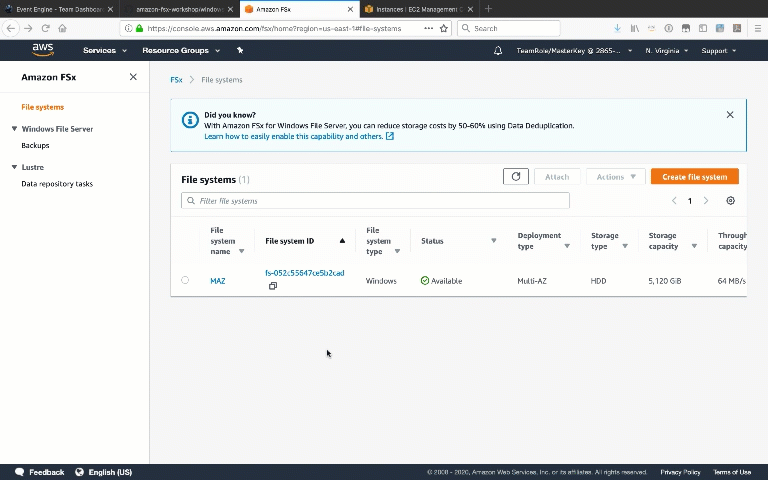This screenshot has width=768, height=480.
Task: Open page actions three-dots menu
Action: (x=429, y=28)
